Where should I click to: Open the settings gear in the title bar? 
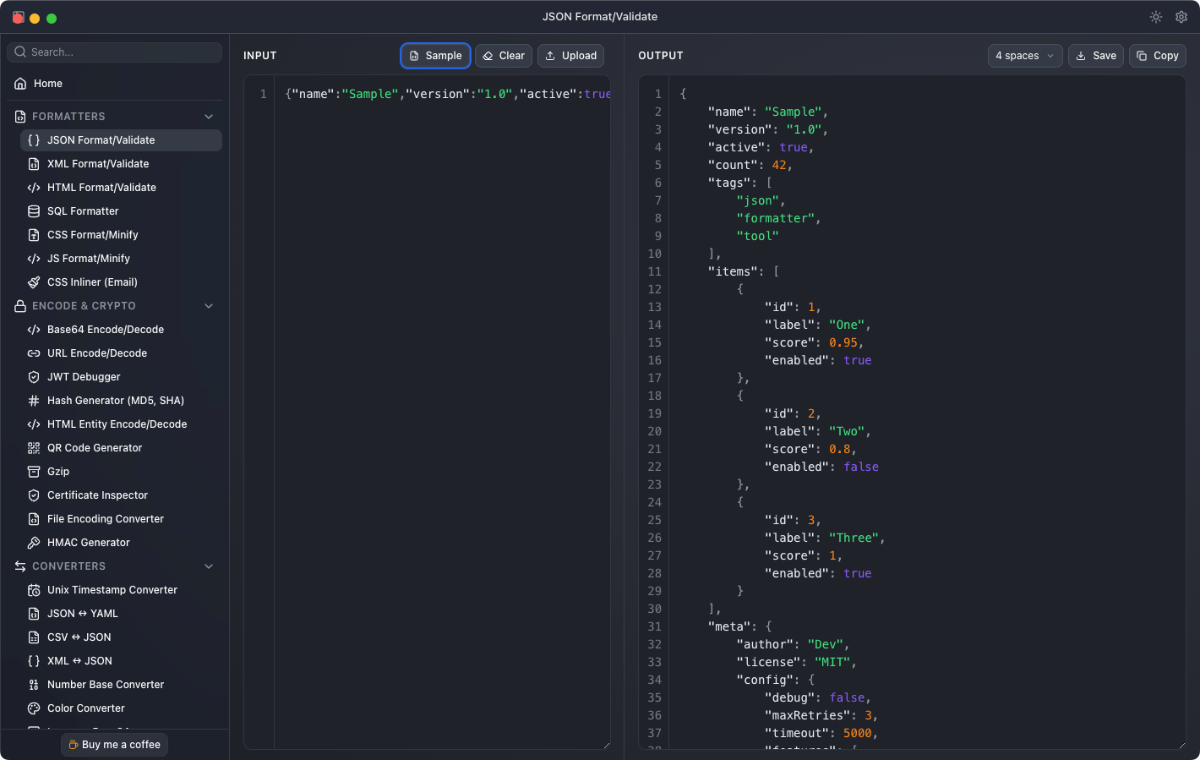tap(1181, 17)
